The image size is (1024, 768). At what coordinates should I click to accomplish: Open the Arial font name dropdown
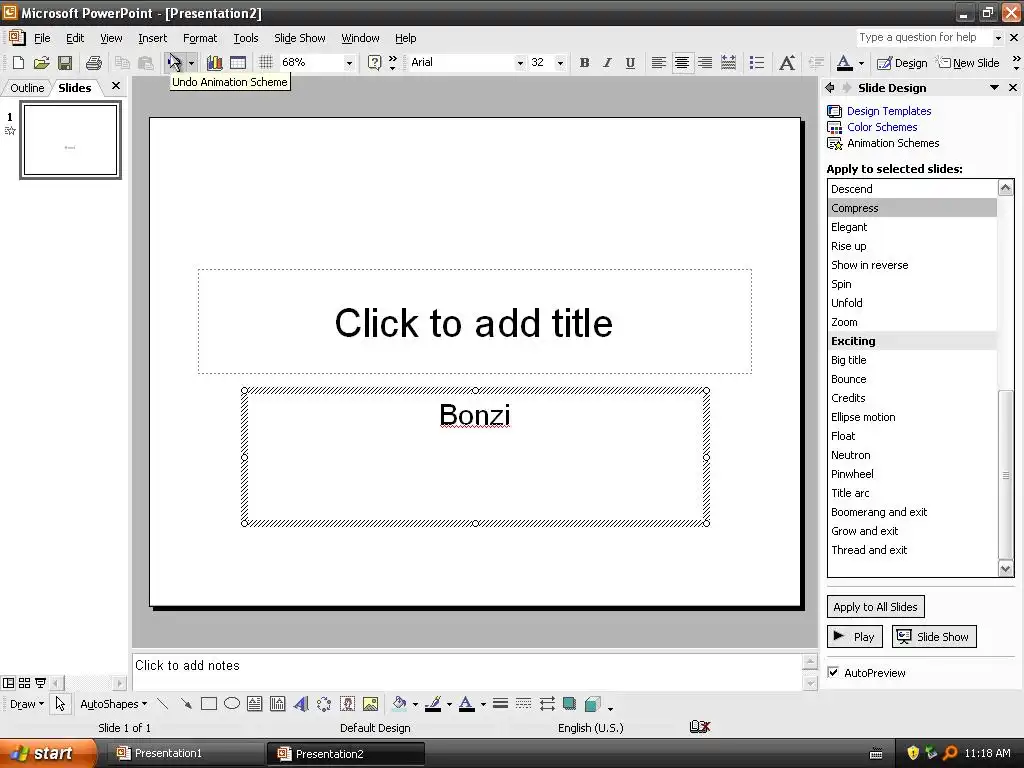[520, 63]
